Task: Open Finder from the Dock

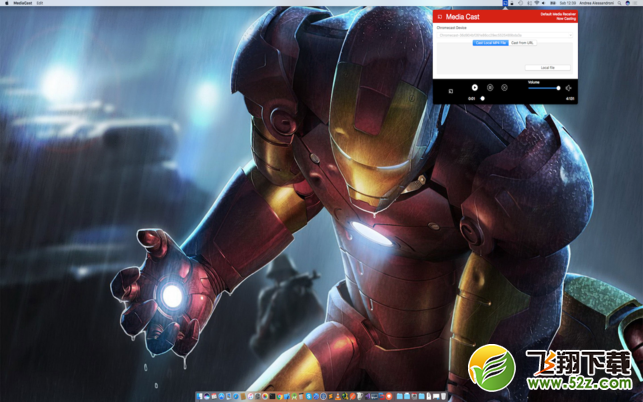Action: pyautogui.click(x=199, y=397)
